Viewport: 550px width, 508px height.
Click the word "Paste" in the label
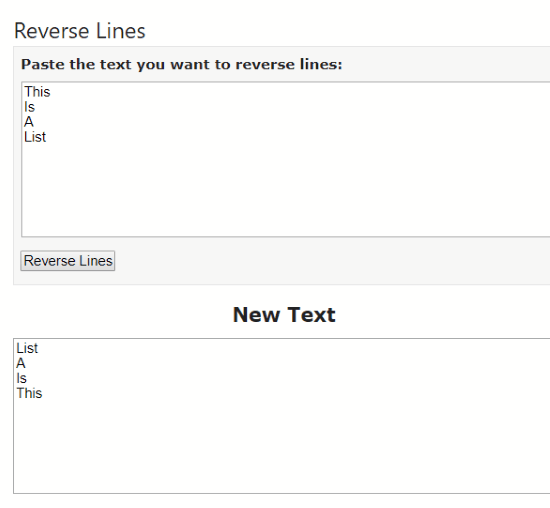tap(43, 65)
